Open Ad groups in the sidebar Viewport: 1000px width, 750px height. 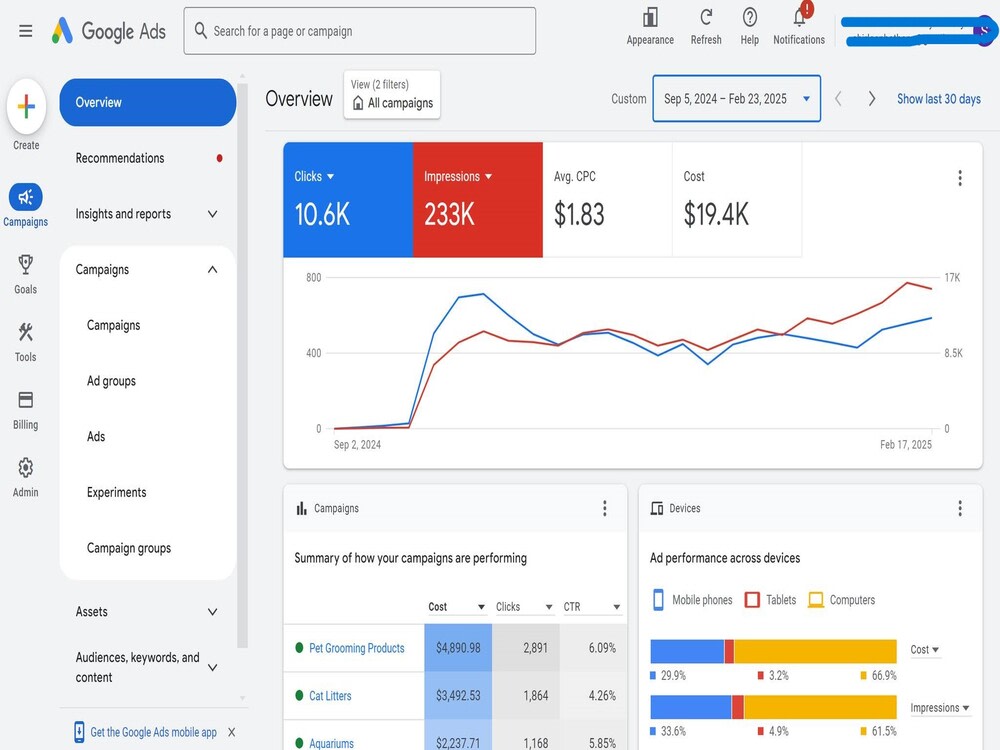(x=111, y=381)
